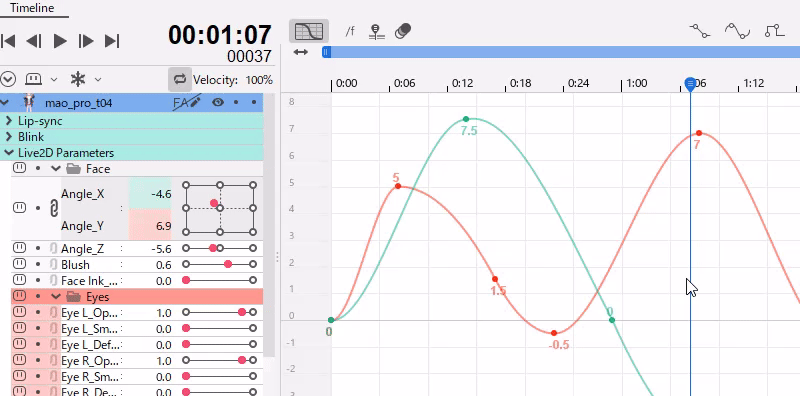Jump to the last frame button
The width and height of the screenshot is (800, 396).
coord(112,41)
